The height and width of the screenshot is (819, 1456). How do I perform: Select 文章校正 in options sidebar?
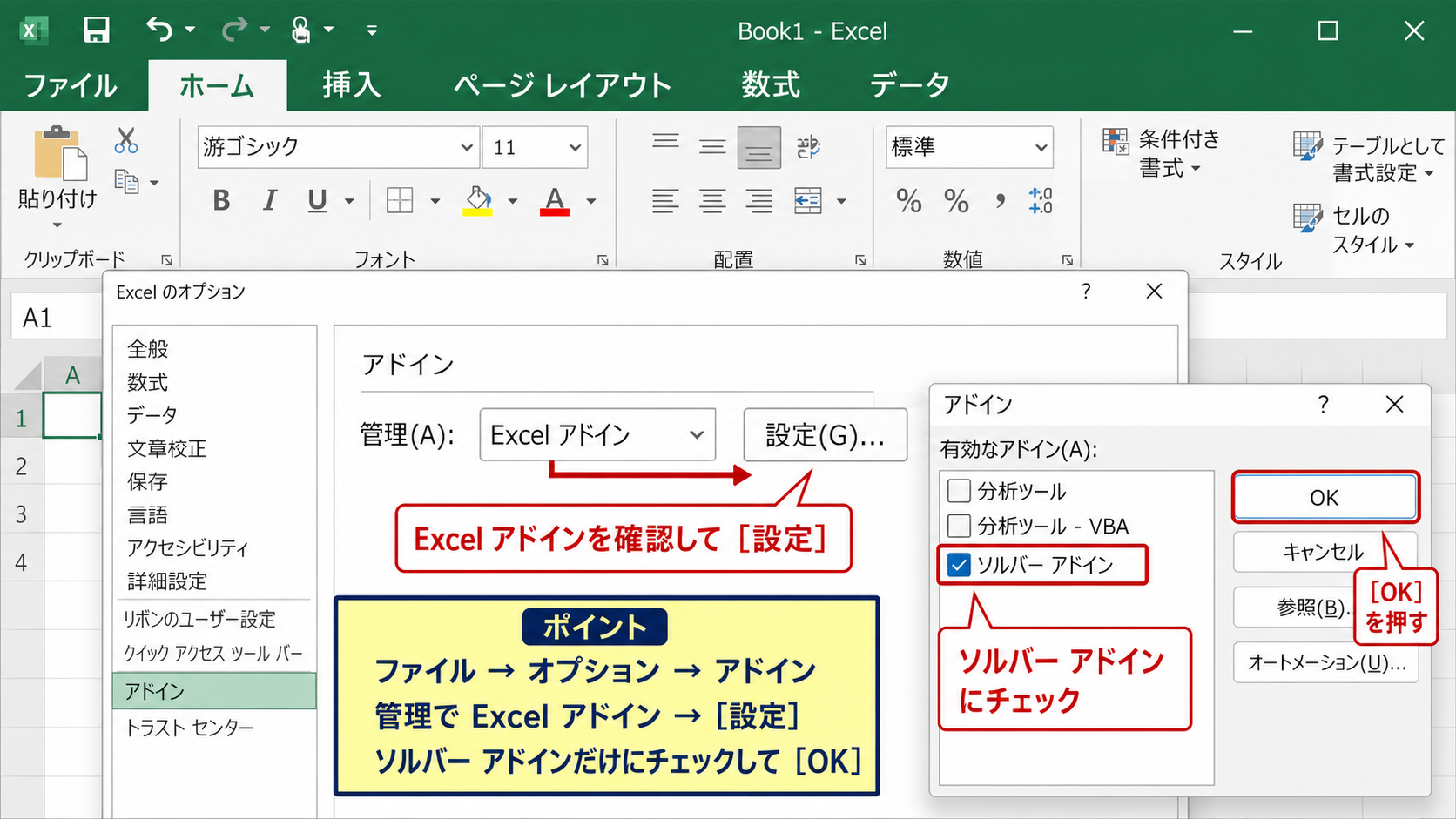click(166, 448)
